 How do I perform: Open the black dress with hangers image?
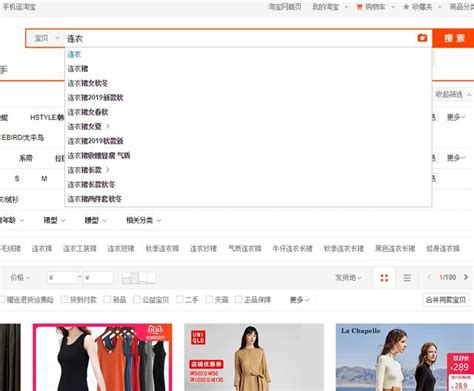[x=102, y=357]
